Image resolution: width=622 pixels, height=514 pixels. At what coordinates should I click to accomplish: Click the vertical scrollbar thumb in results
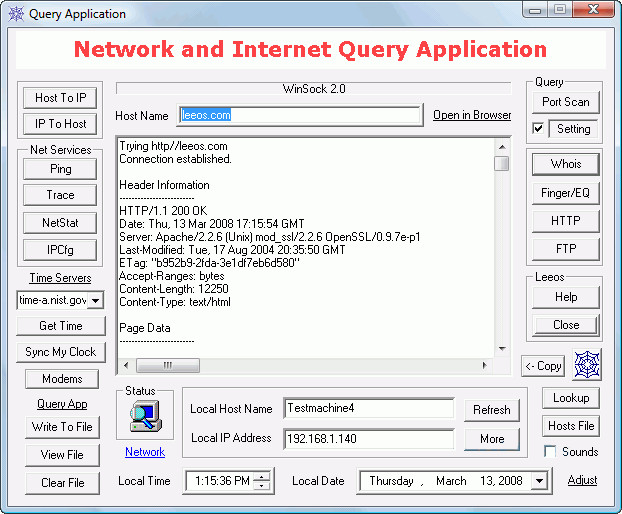click(x=502, y=164)
